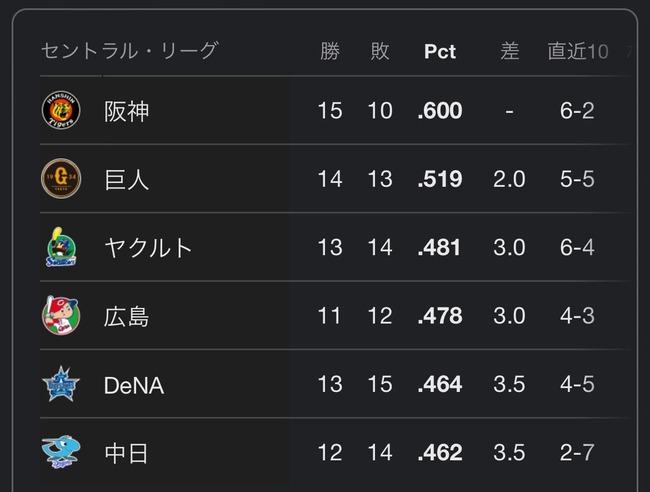650x492 pixels.
Task: Click Chunichi's 2-7 recent record
Action: 577,454
